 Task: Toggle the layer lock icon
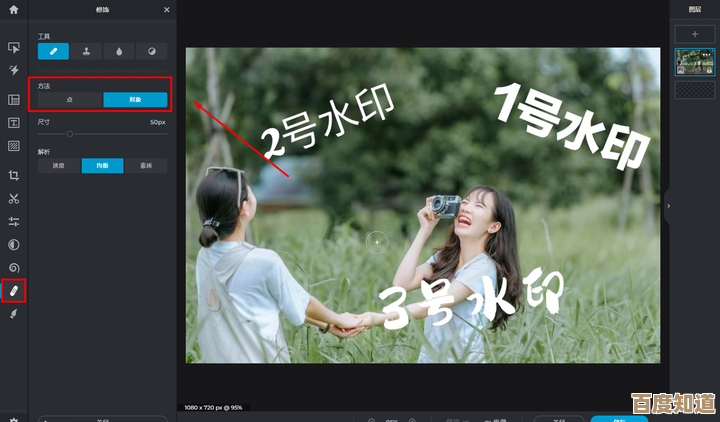(709, 70)
